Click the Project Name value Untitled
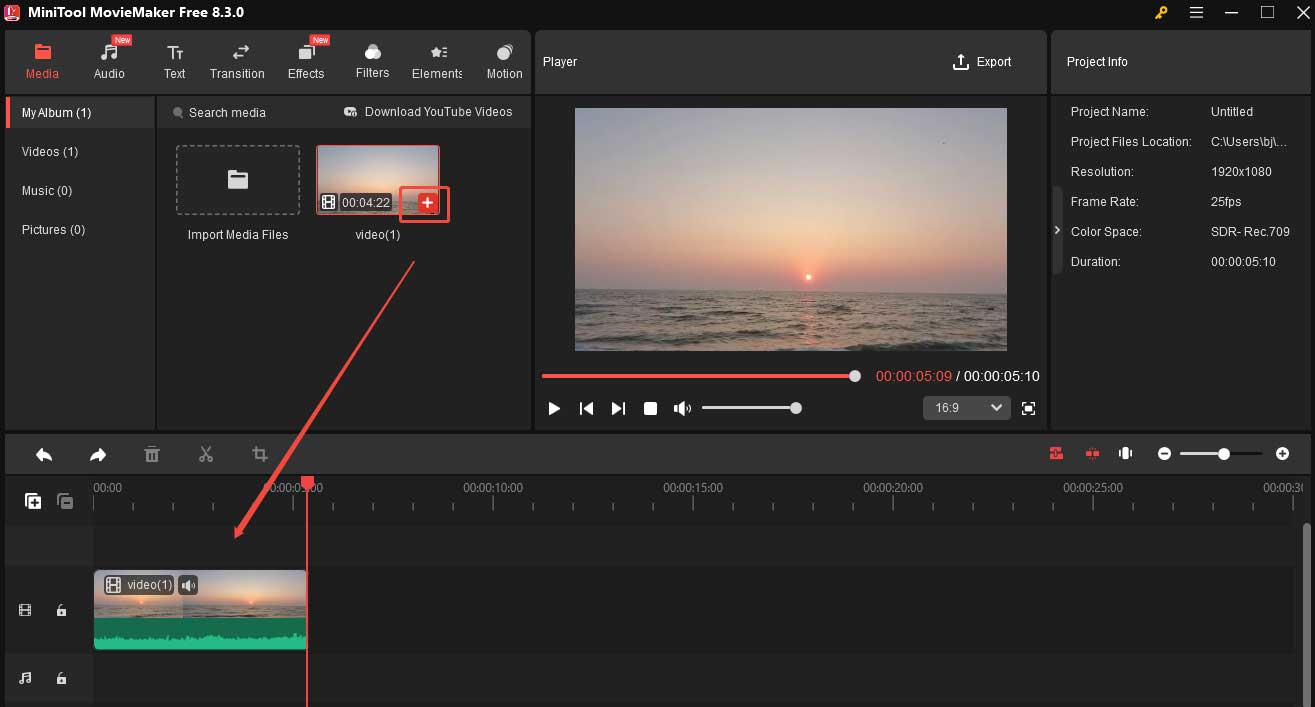Screen dimensions: 1315x707 [1231, 111]
